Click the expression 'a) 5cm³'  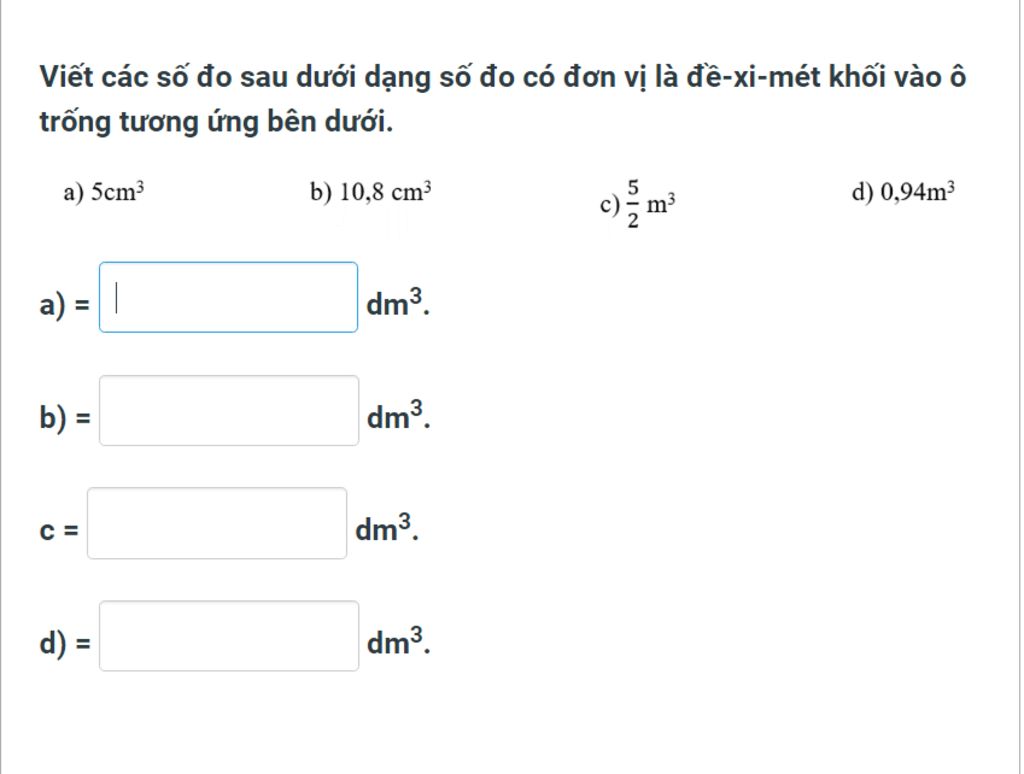click(104, 192)
